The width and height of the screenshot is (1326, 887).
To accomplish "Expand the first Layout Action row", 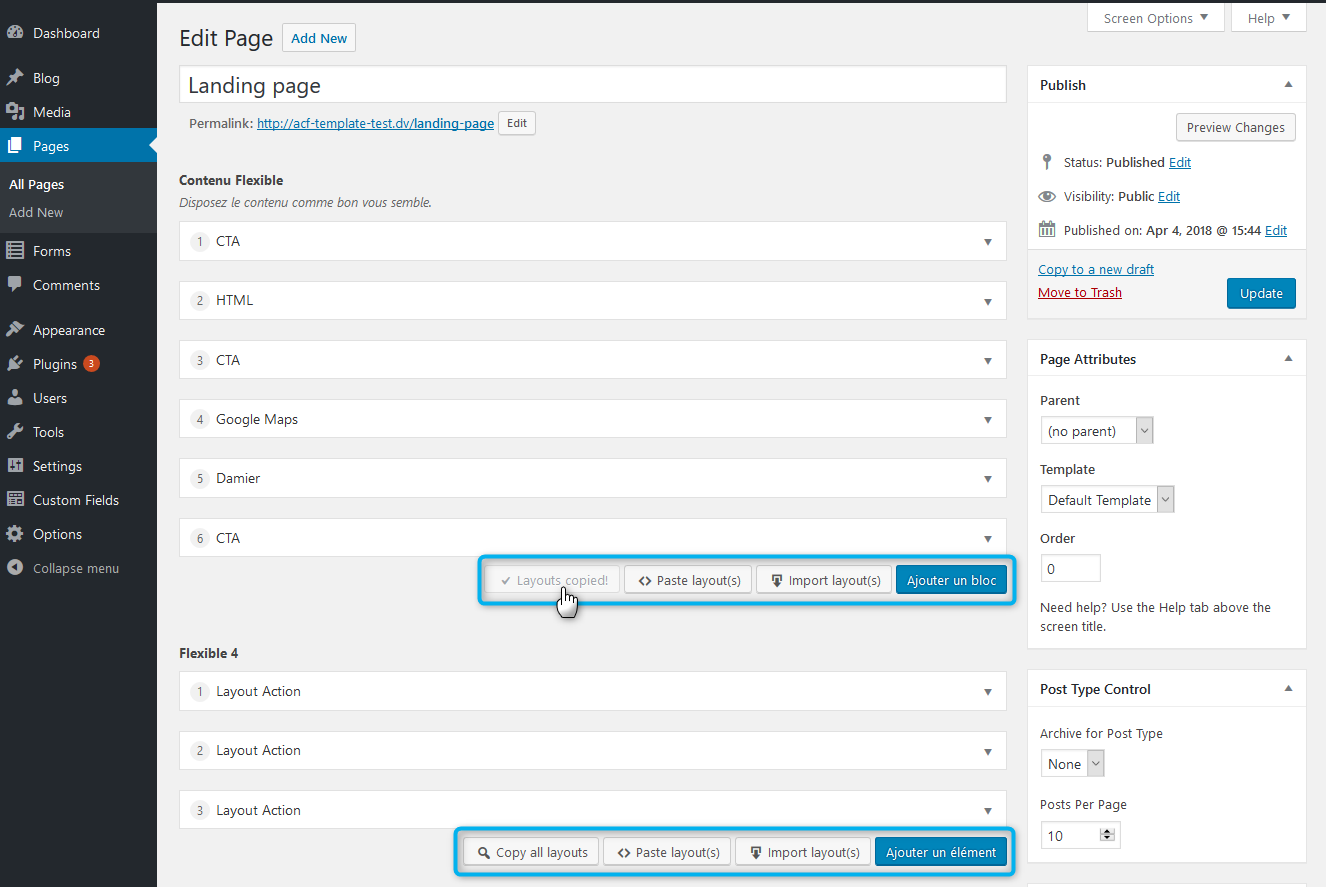I will click(x=988, y=692).
